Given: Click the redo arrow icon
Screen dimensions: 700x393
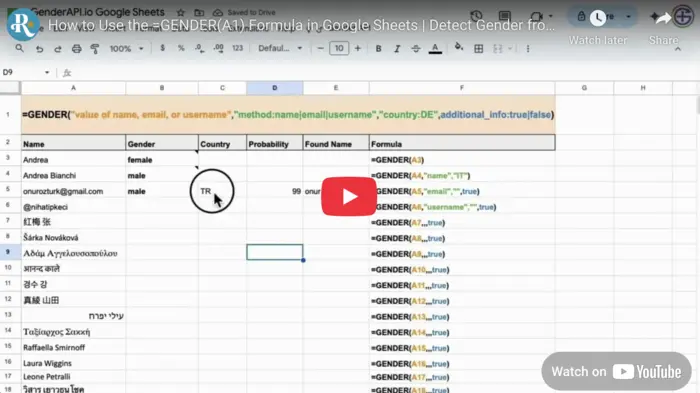Looking at the screenshot, I should click(x=58, y=49).
